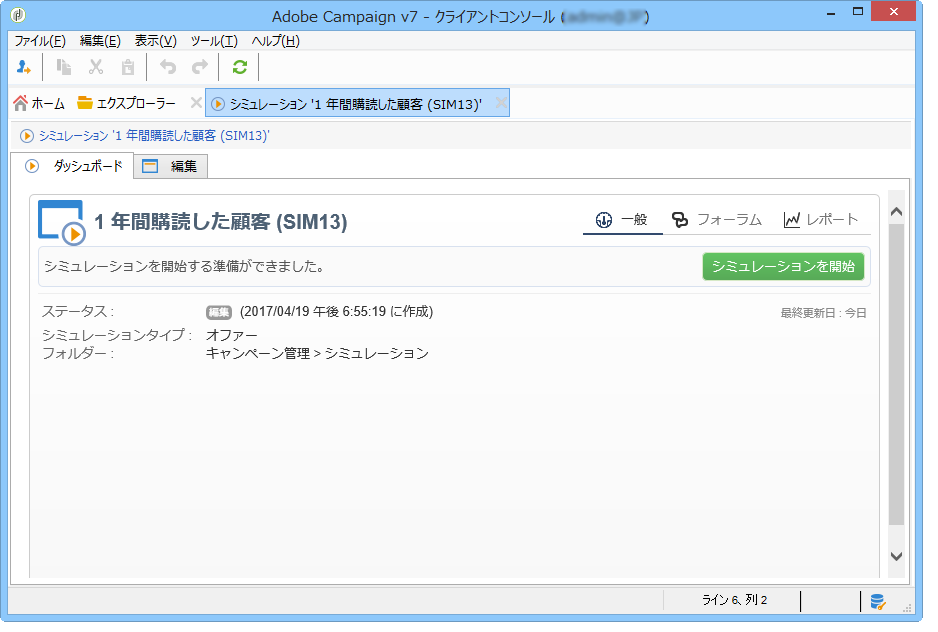
Task: Click the database icon in status bar
Action: point(878,601)
